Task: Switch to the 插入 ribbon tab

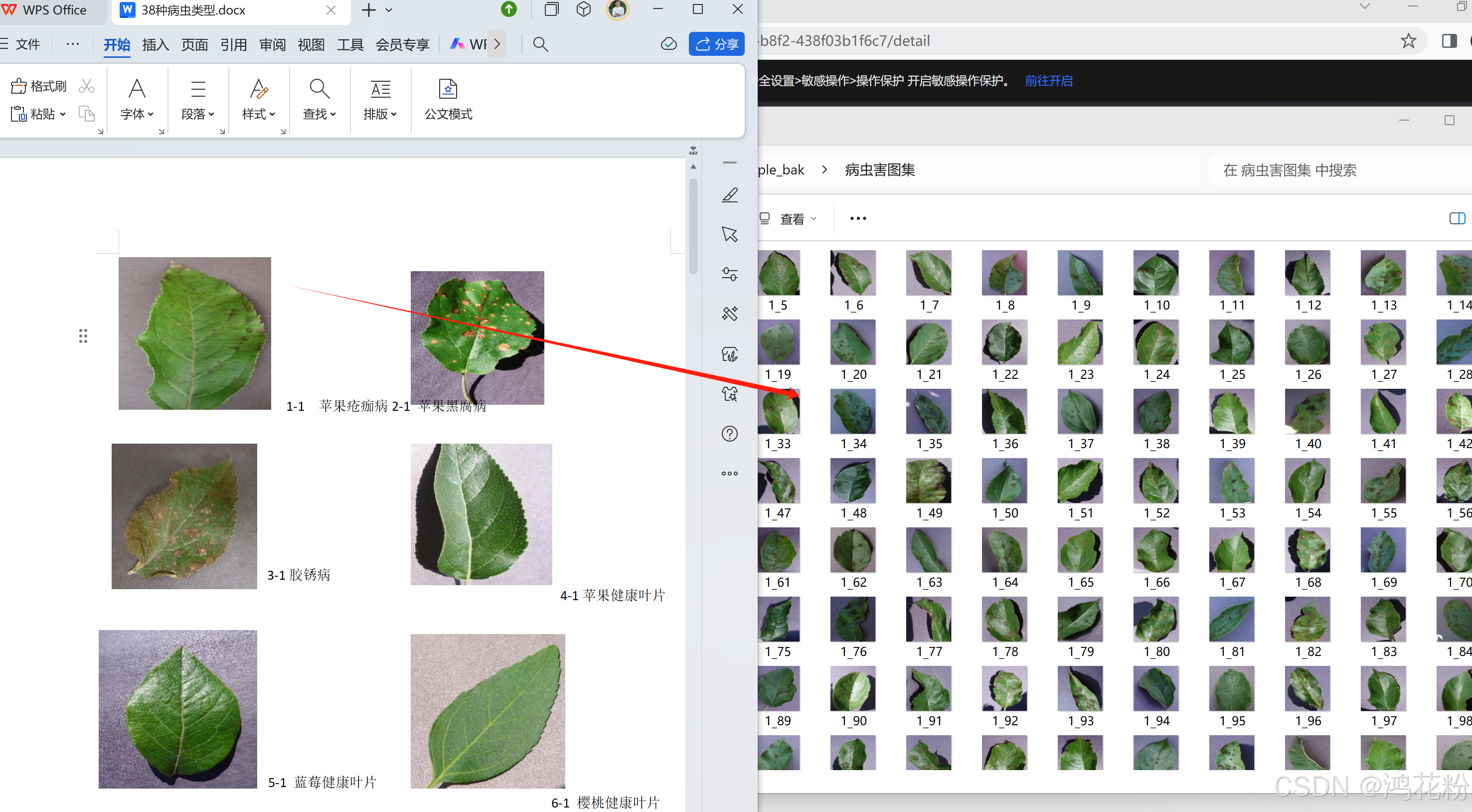Action: pyautogui.click(x=156, y=44)
